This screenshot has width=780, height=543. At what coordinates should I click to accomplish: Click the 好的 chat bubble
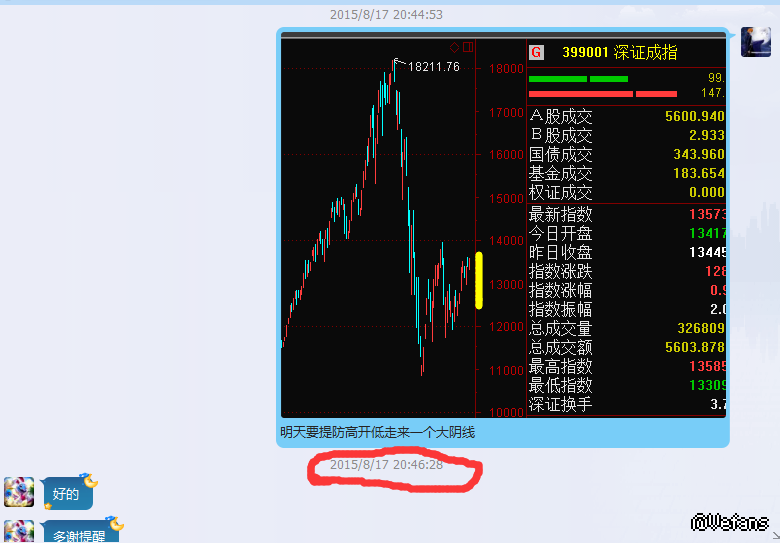point(67,493)
